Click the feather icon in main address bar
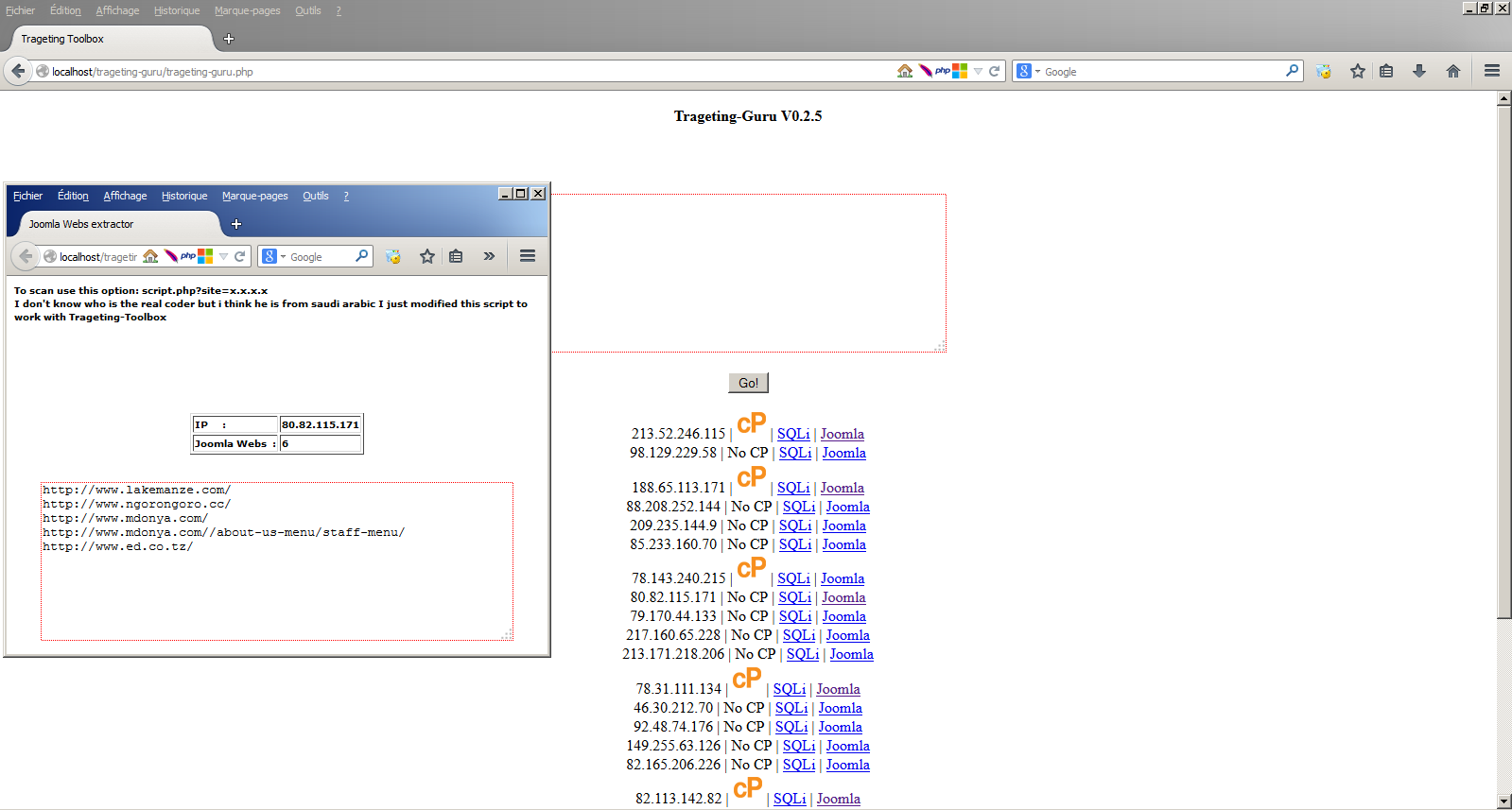 pos(925,71)
